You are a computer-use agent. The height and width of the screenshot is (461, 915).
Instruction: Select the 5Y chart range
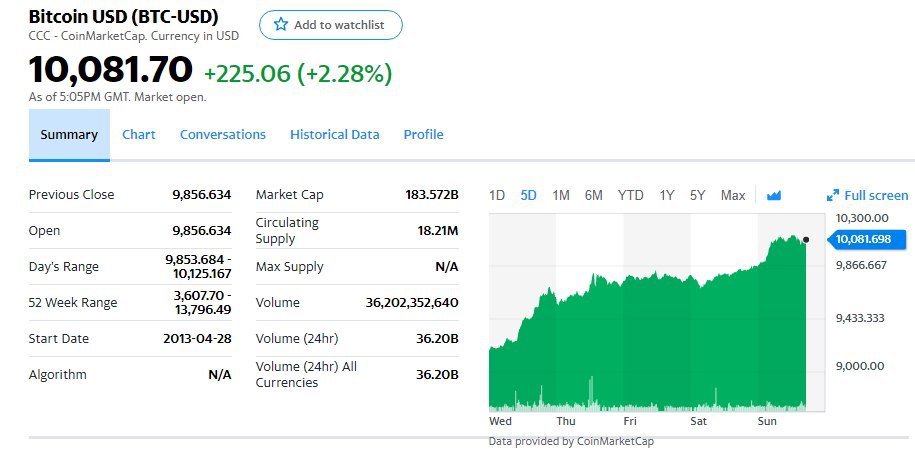697,195
